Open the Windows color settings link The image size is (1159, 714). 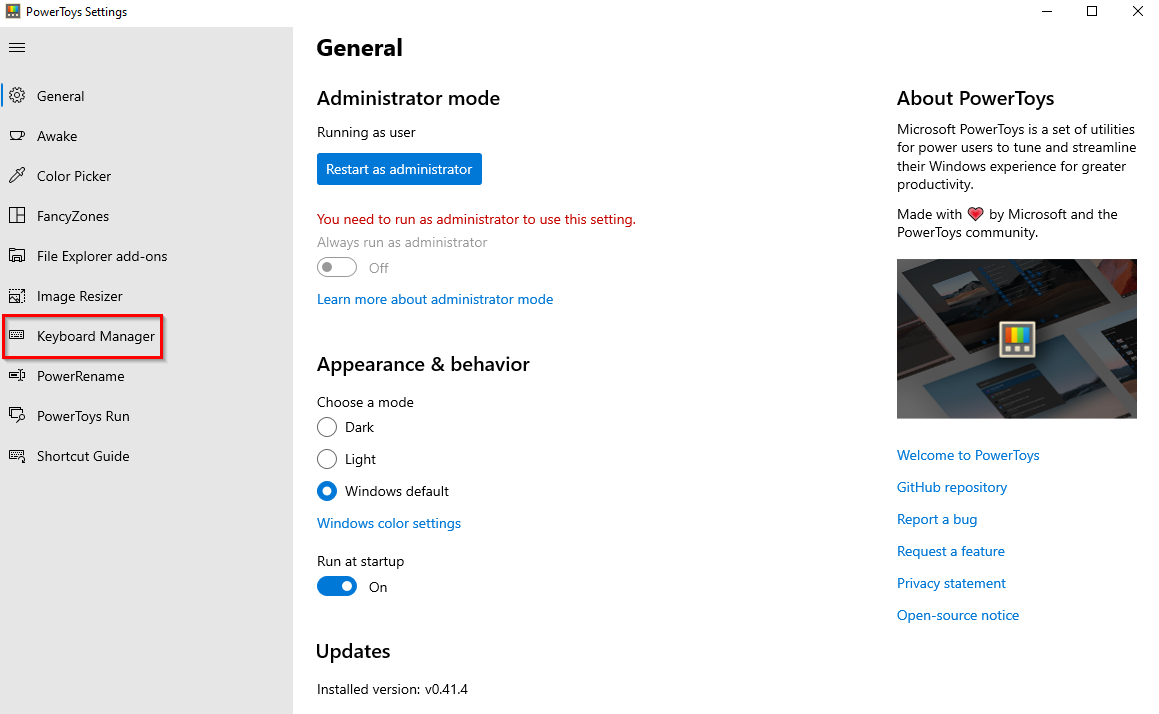389,523
